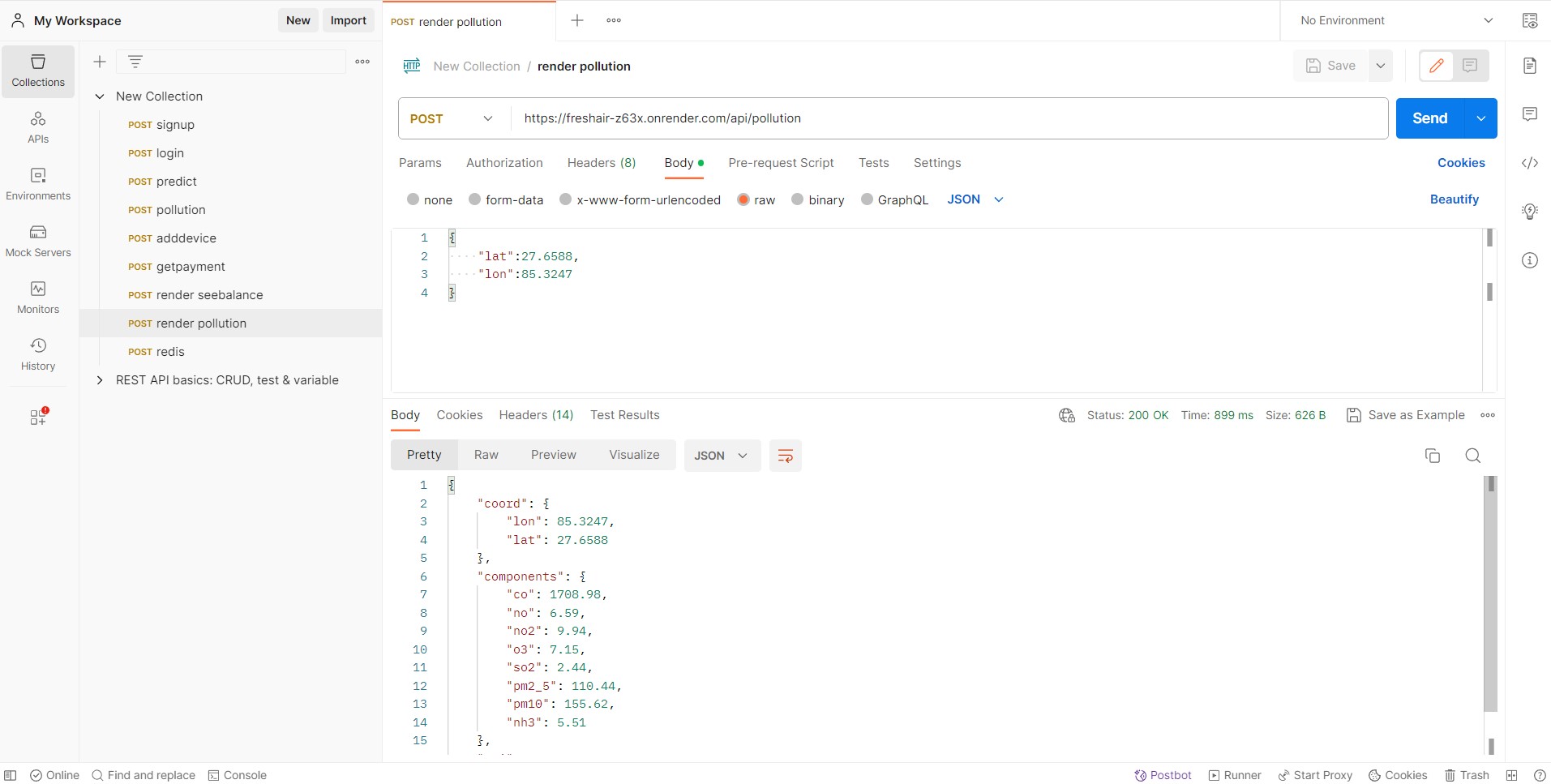Image resolution: width=1551 pixels, height=784 pixels.
Task: Toggle word wrap for the response
Action: click(785, 456)
